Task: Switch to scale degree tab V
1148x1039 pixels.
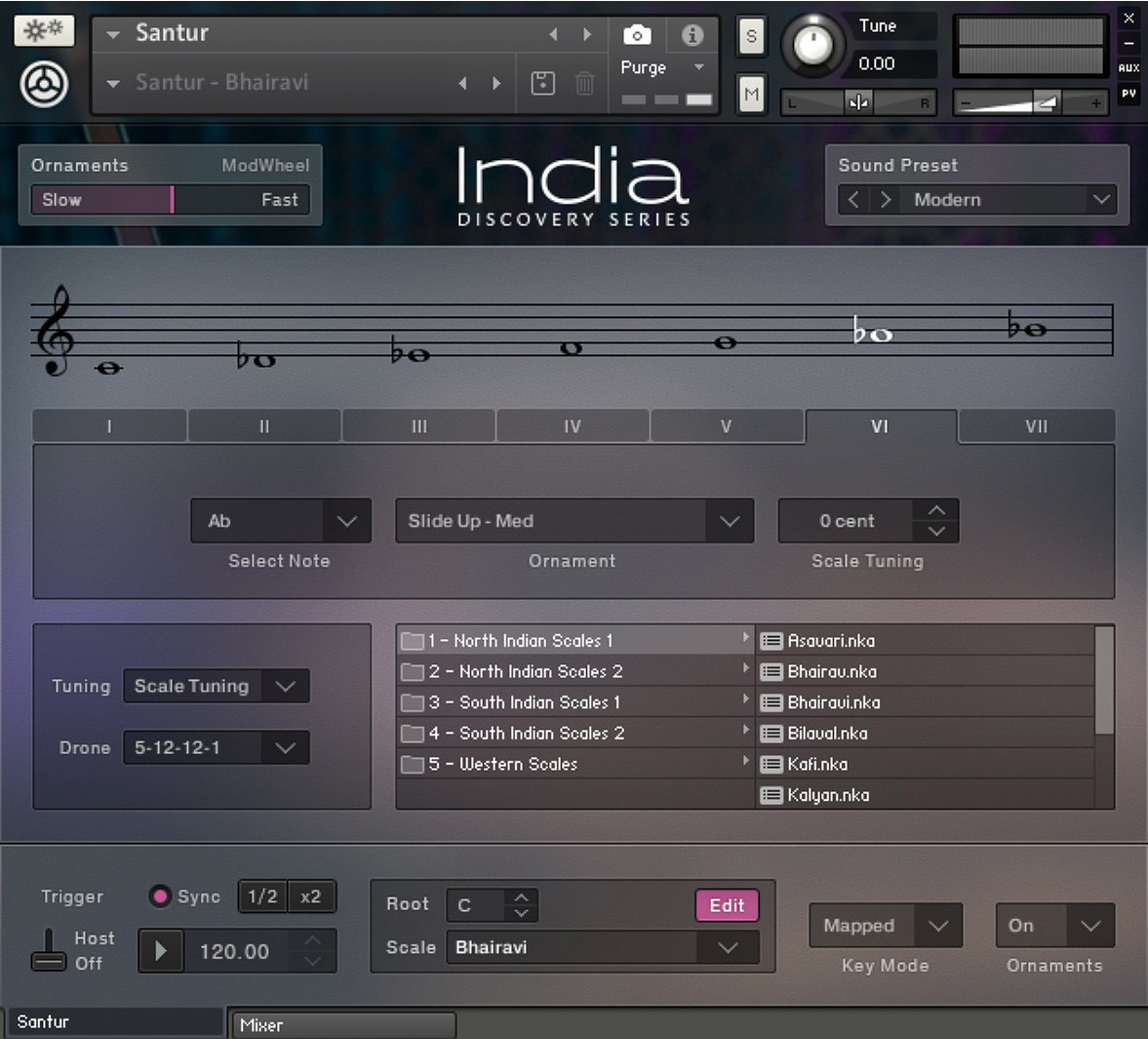Action: click(727, 426)
